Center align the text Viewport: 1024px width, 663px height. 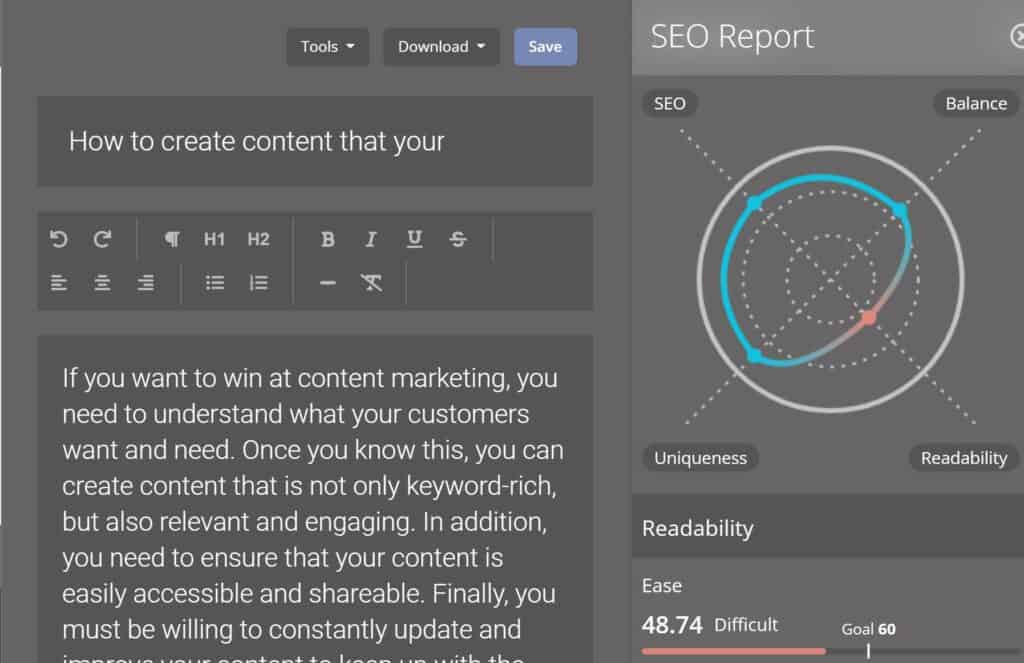102,283
